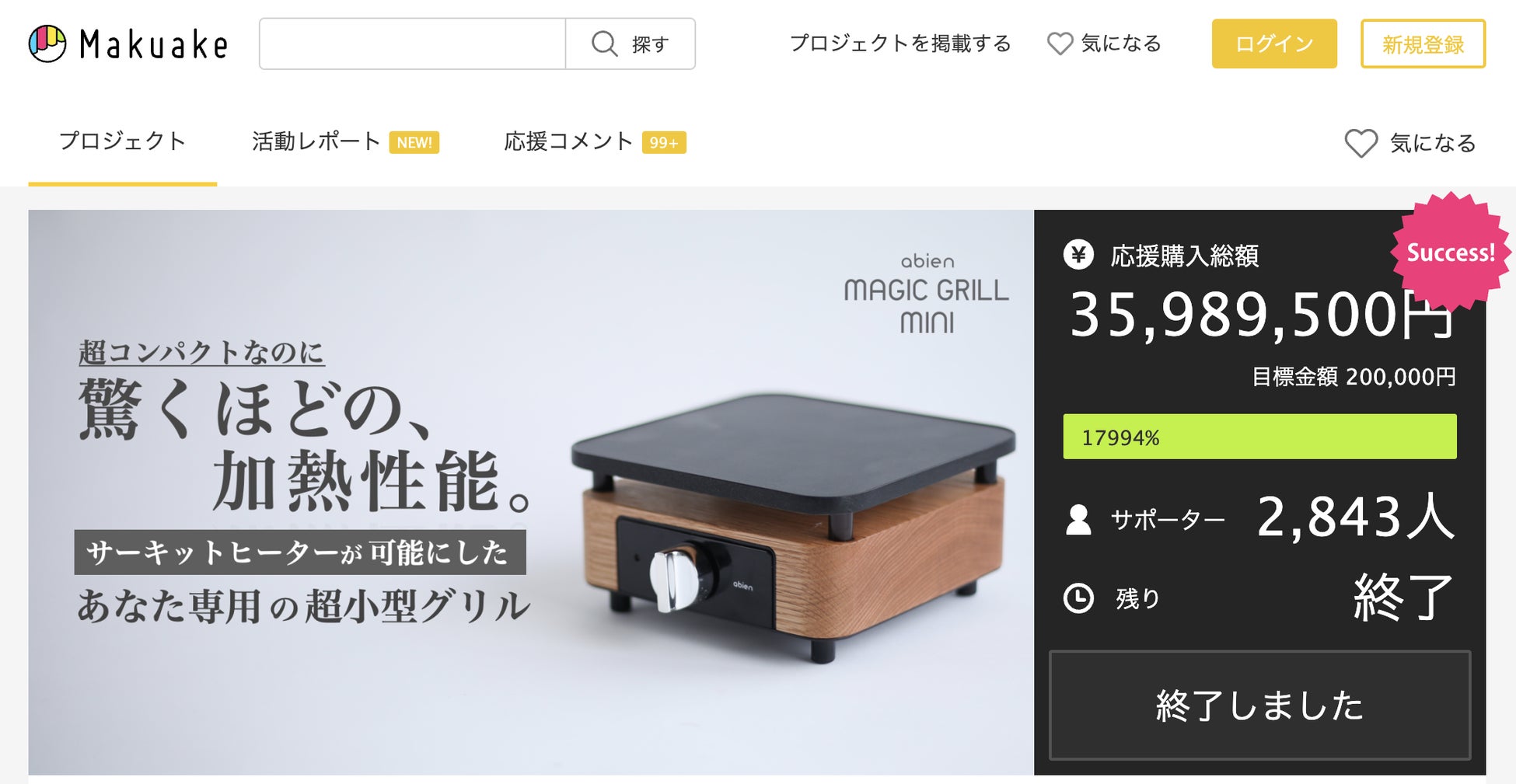Click the NEW! badge beside 活動レポート
Screen dimensions: 1516x784
click(414, 142)
